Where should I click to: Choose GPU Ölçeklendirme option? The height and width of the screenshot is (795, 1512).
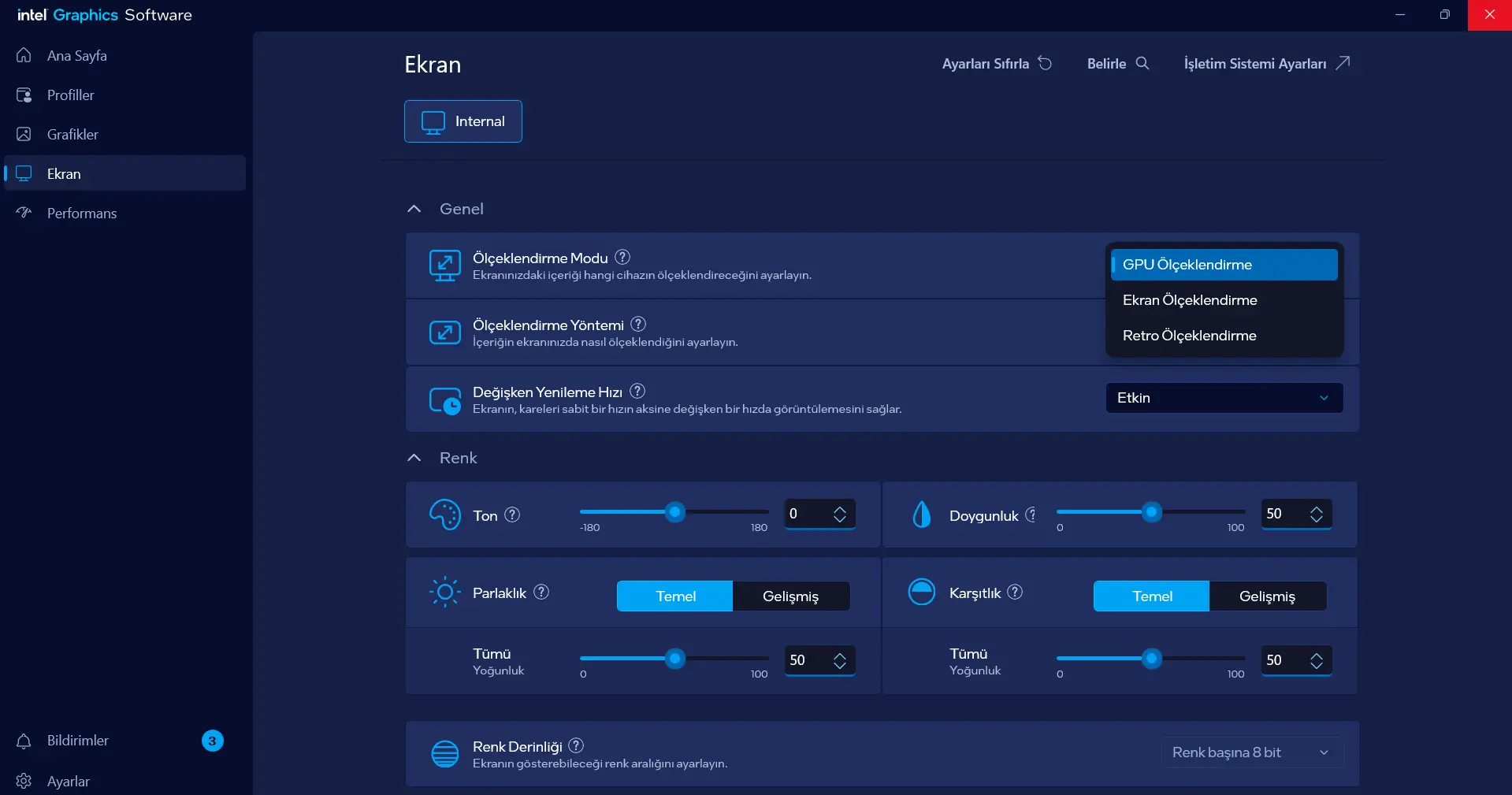[x=1224, y=265]
